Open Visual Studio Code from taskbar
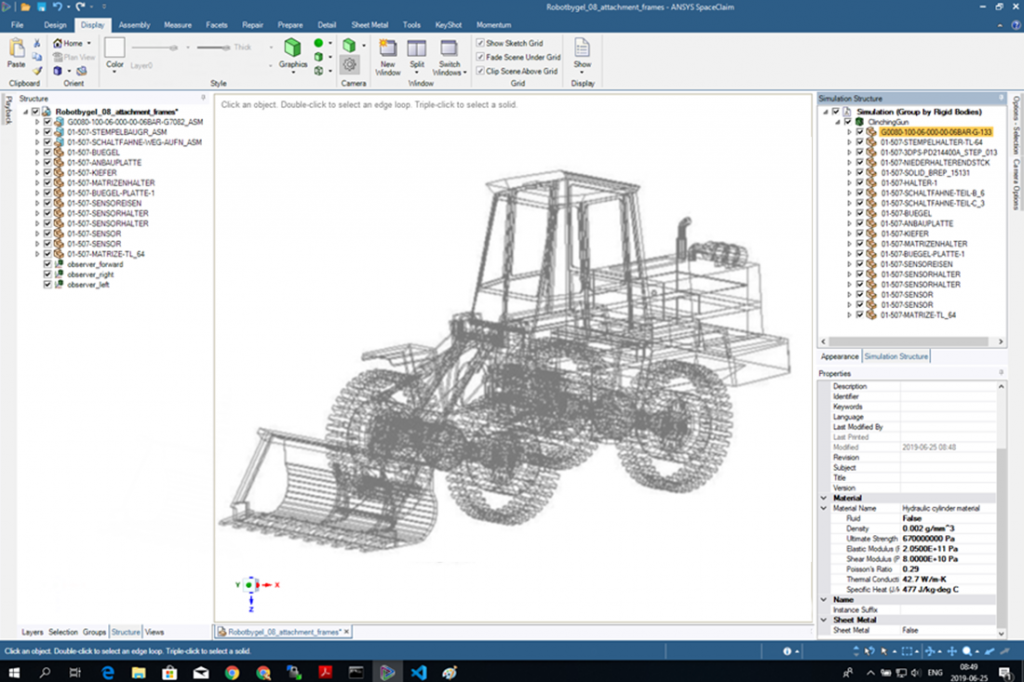The image size is (1024, 682). [419, 672]
